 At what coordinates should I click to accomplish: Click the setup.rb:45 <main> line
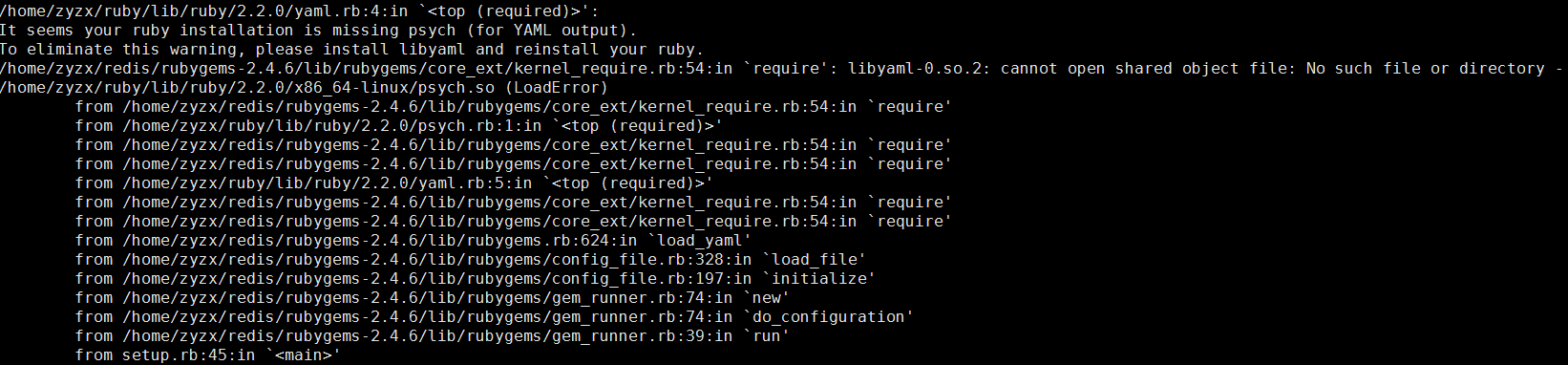tap(208, 355)
